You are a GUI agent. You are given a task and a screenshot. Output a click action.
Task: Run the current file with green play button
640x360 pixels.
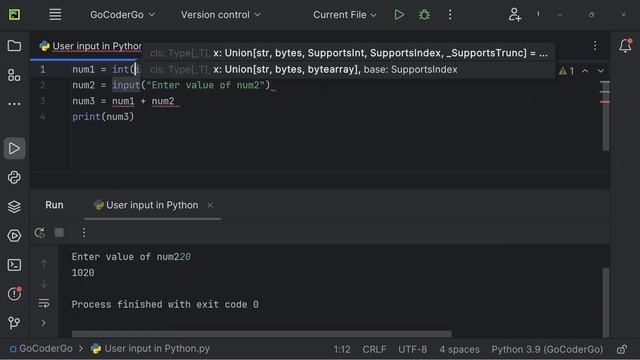[399, 15]
